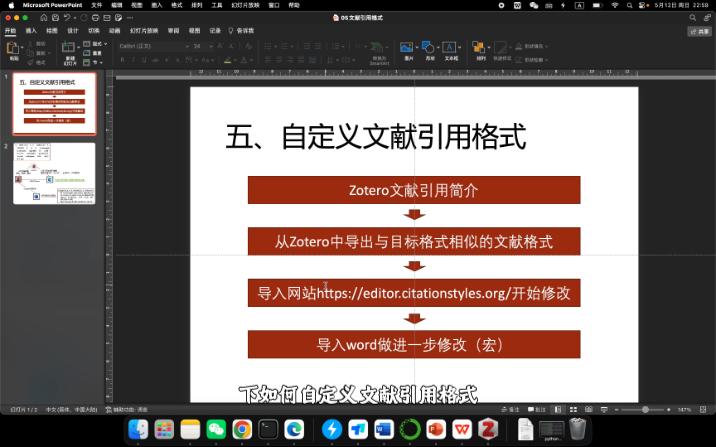Screen dimensions: 716x447
Task: Open the 幻灯片放映 ribbon tab
Action: tap(144, 31)
